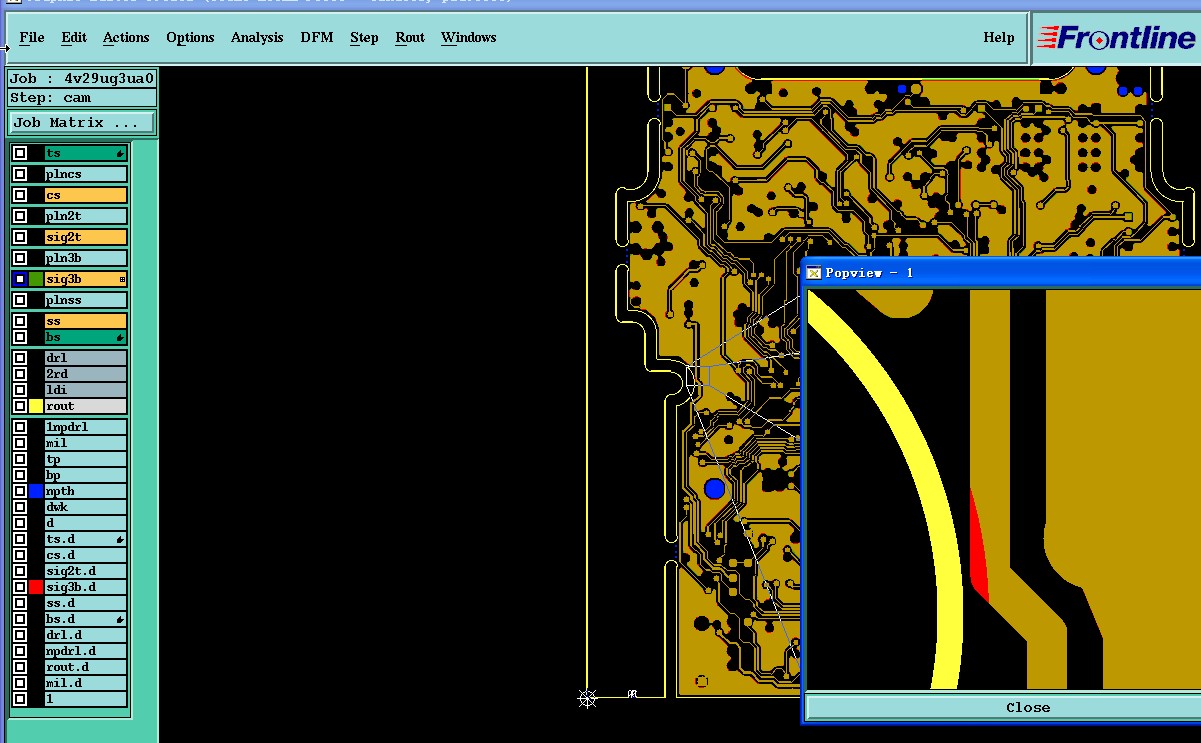This screenshot has width=1201, height=743.
Task: Click the small symbol beside the origin marker
Action: point(632,693)
